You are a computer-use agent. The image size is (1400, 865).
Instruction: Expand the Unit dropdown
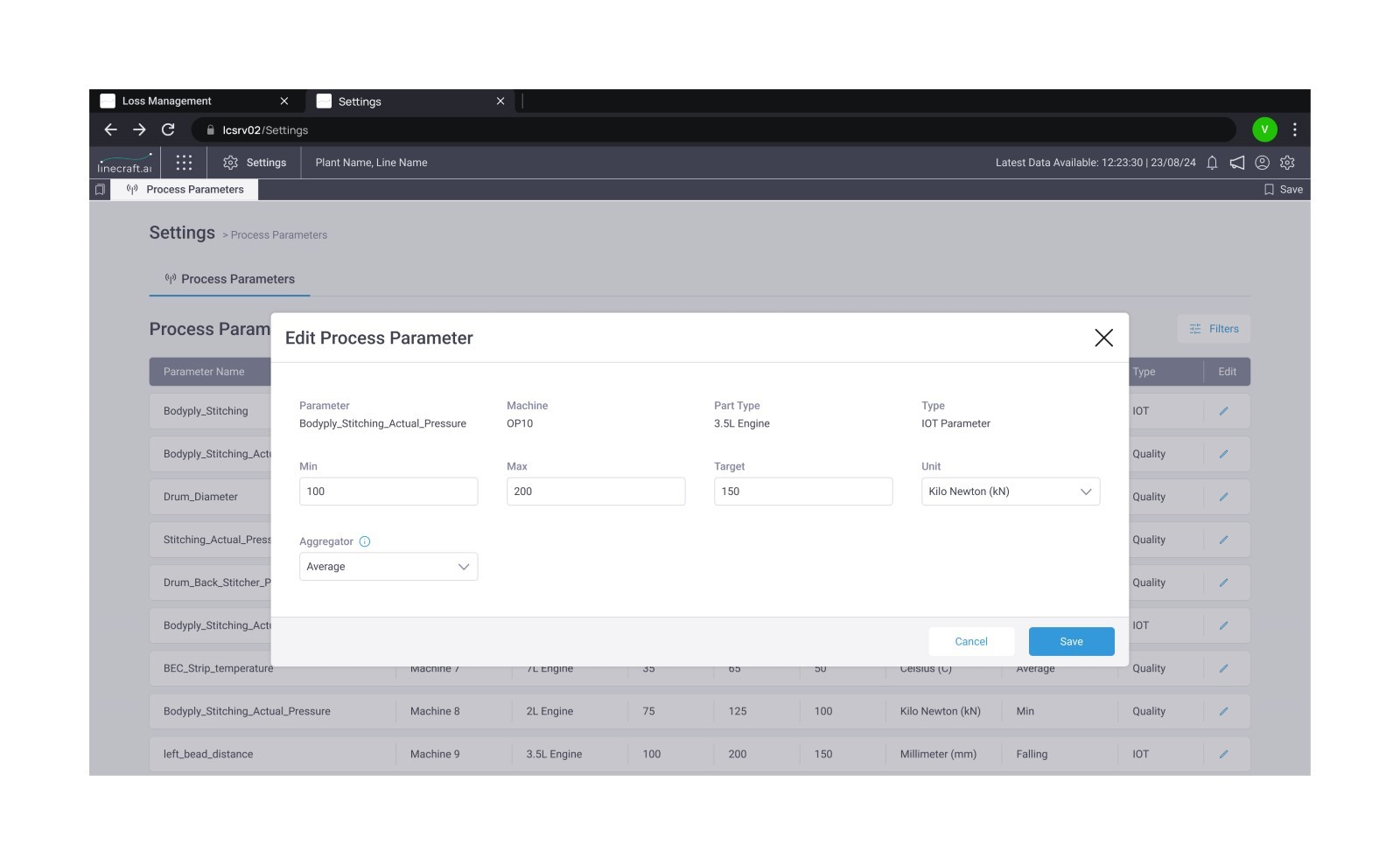point(1010,492)
